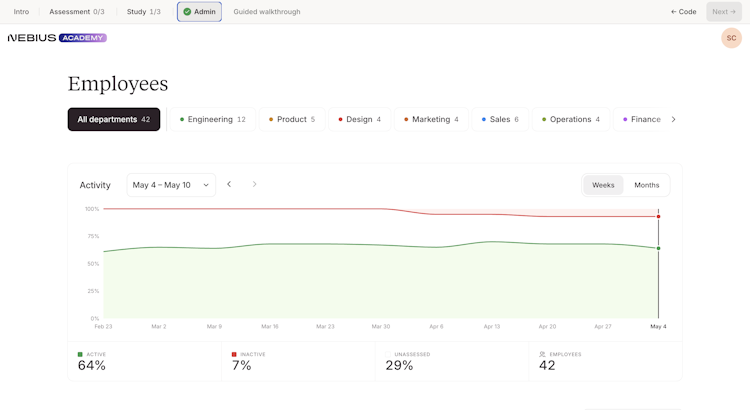Open the SC user avatar menu
The height and width of the screenshot is (410, 750).
tap(731, 38)
